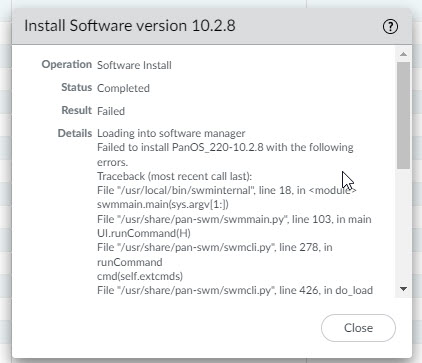
Task: Click the Close button
Action: point(358,328)
